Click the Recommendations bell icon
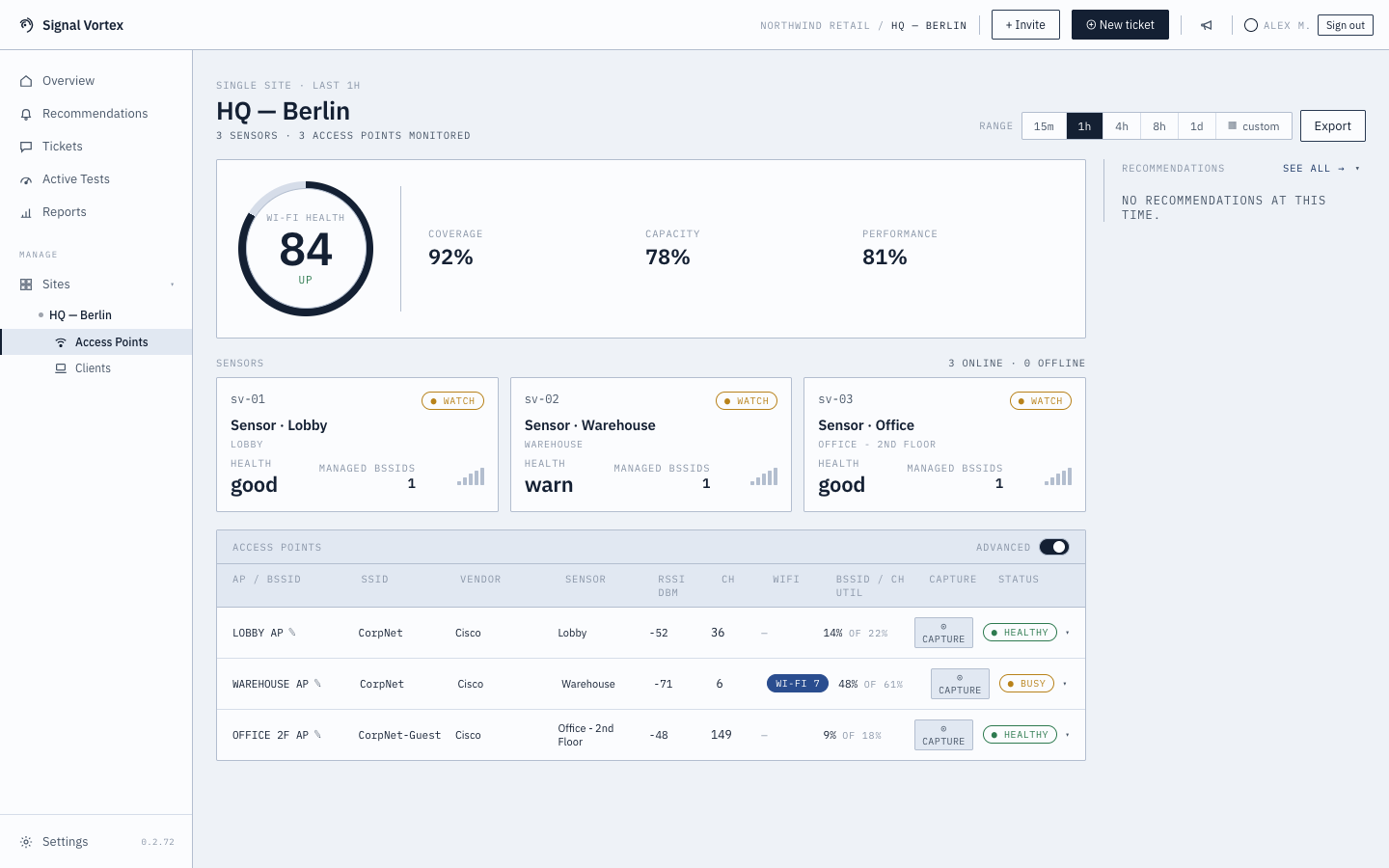Image resolution: width=1389 pixels, height=868 pixels. click(26, 114)
